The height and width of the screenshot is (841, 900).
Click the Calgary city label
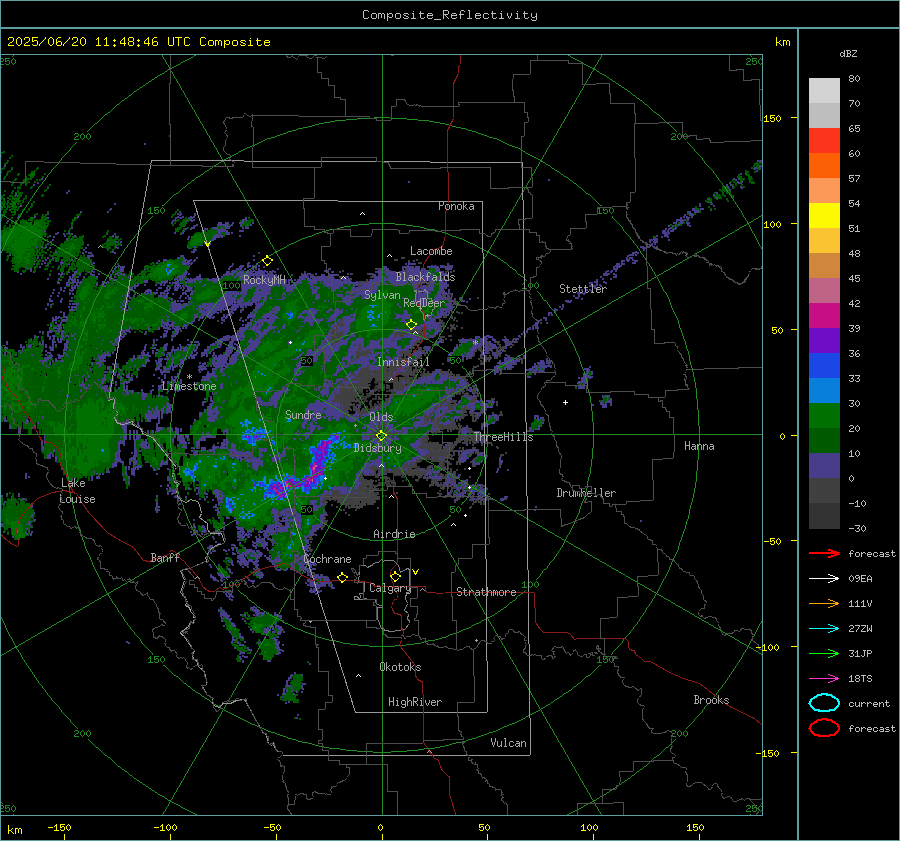(390, 588)
